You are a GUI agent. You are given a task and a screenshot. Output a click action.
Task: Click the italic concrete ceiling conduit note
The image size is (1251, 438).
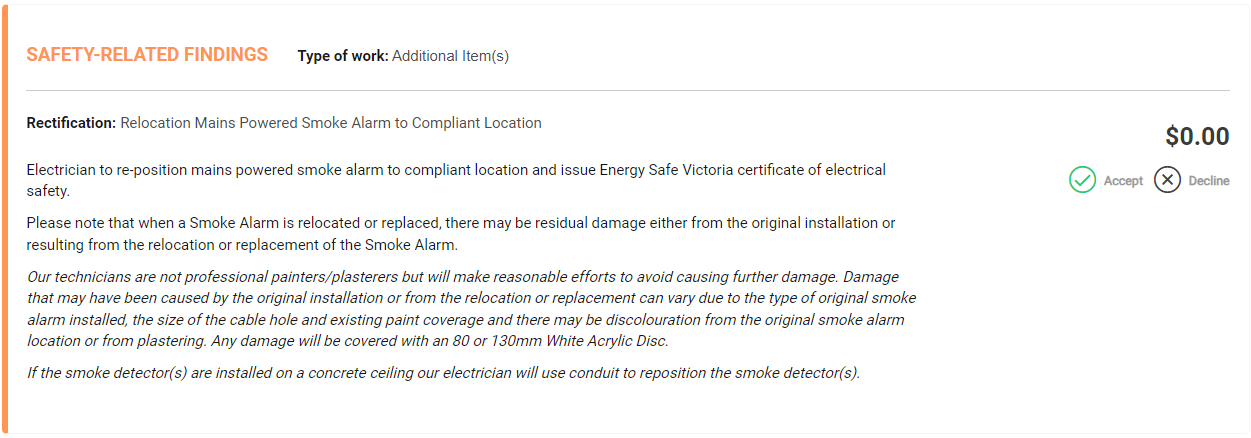tap(443, 373)
